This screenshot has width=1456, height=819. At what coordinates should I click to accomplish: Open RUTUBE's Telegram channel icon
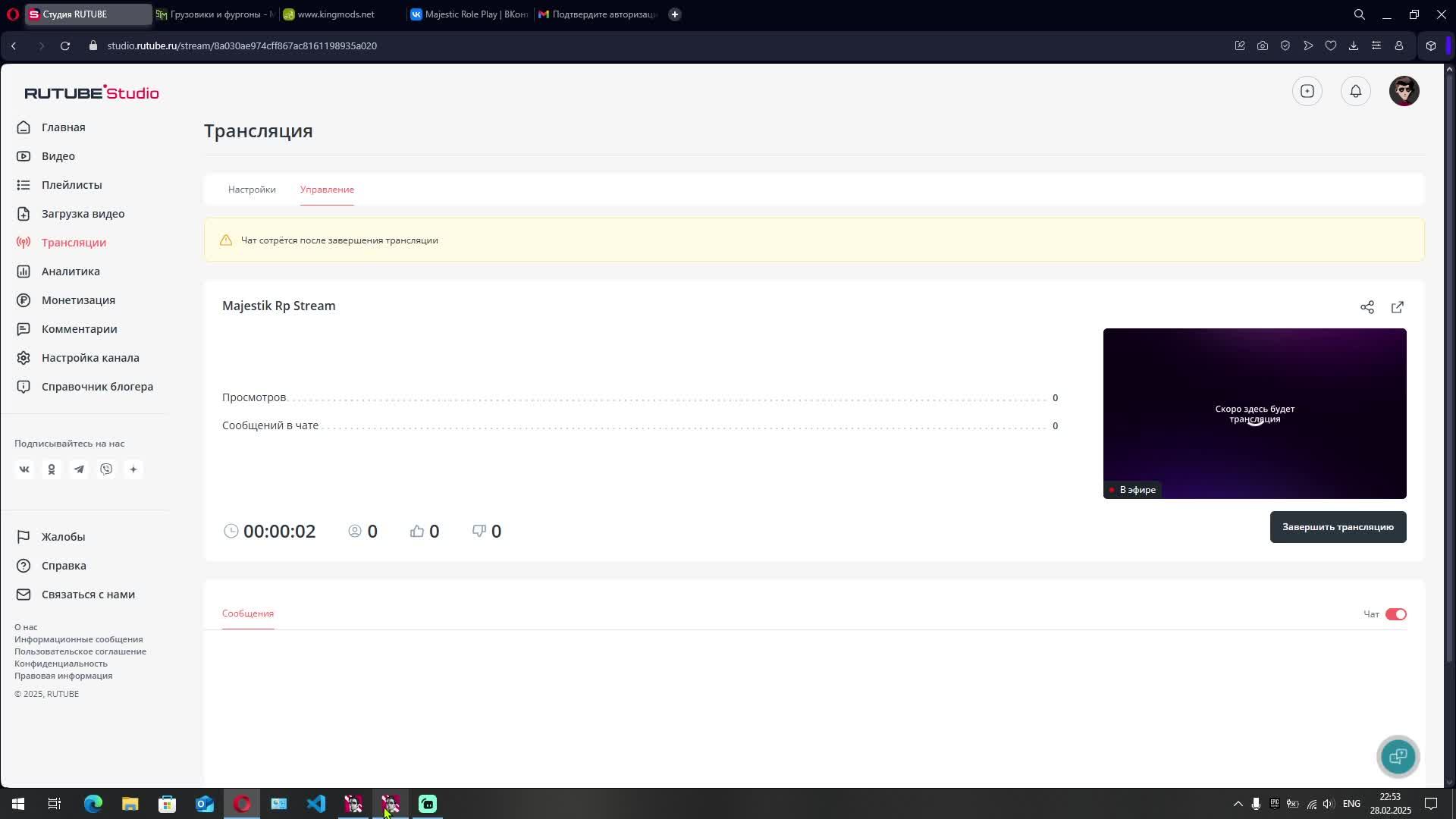(79, 469)
